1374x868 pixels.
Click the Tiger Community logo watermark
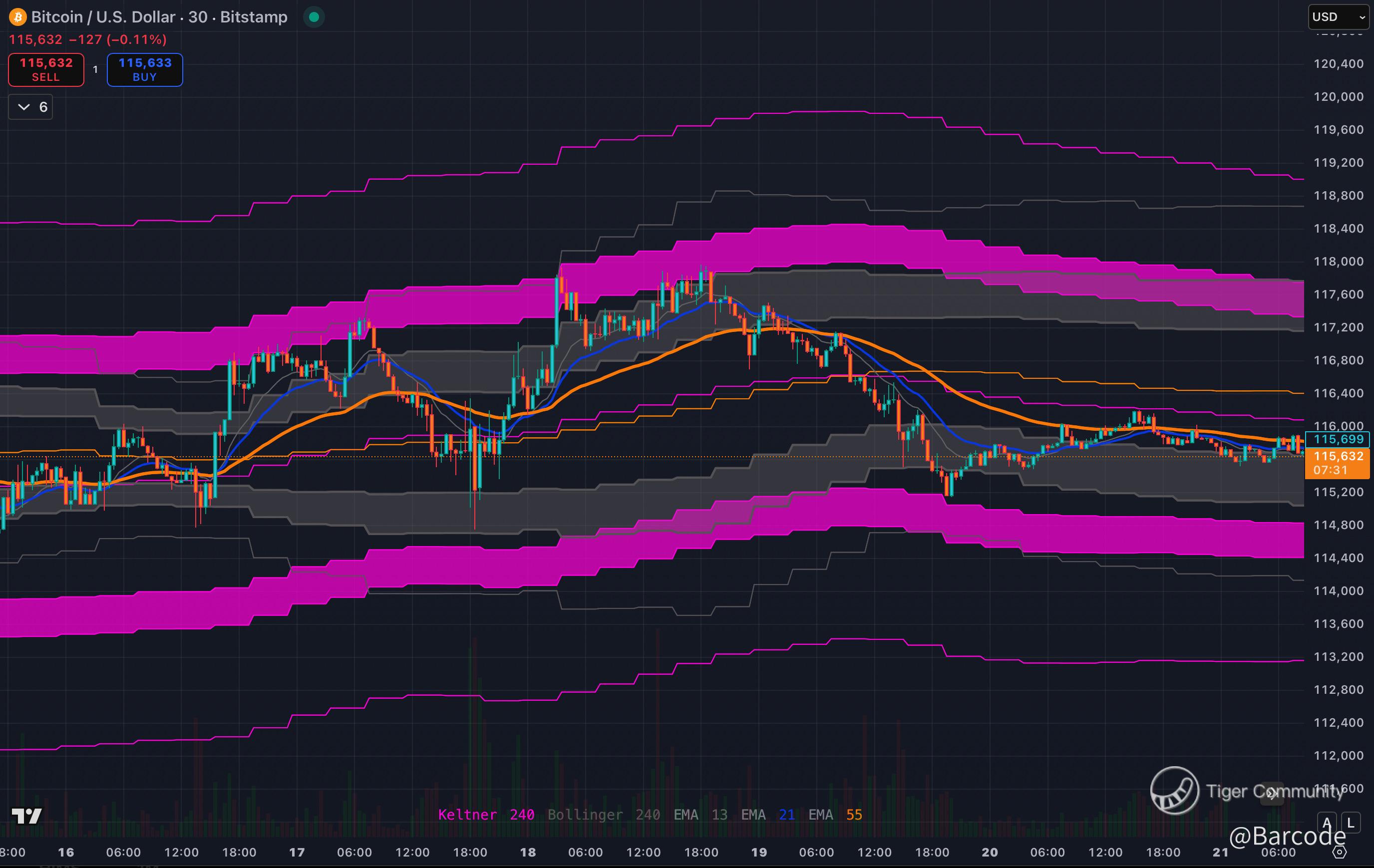coord(1174,791)
